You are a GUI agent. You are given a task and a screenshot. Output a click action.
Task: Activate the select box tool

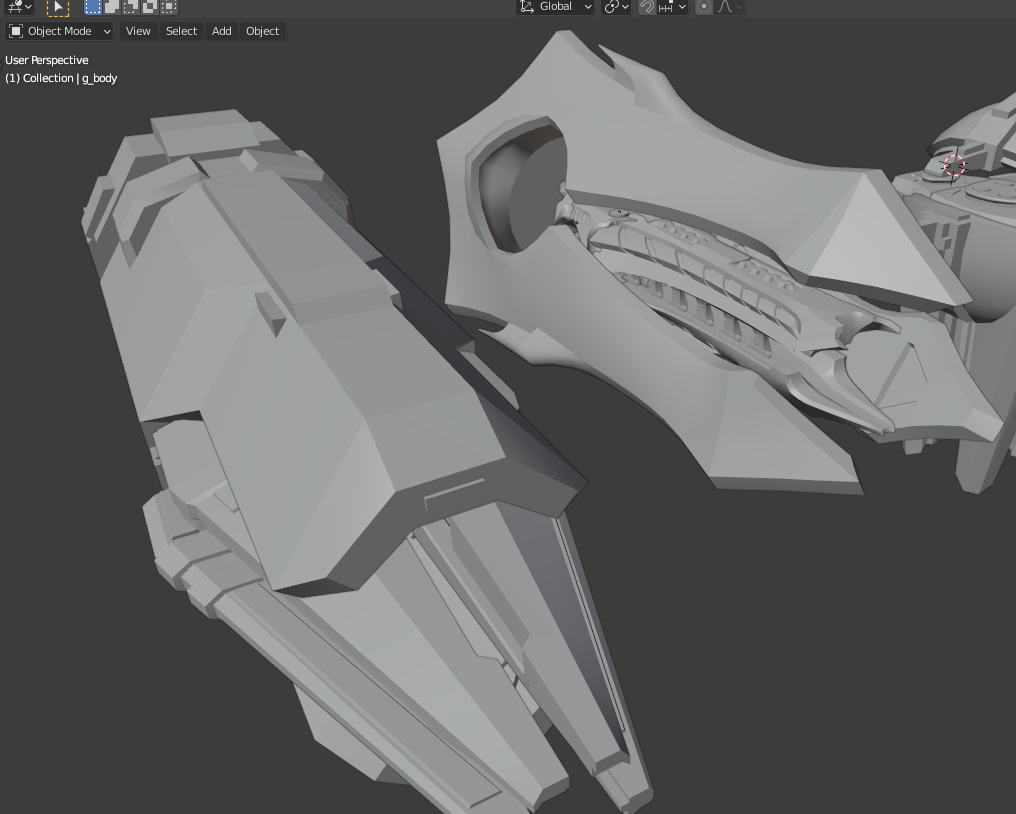58,7
